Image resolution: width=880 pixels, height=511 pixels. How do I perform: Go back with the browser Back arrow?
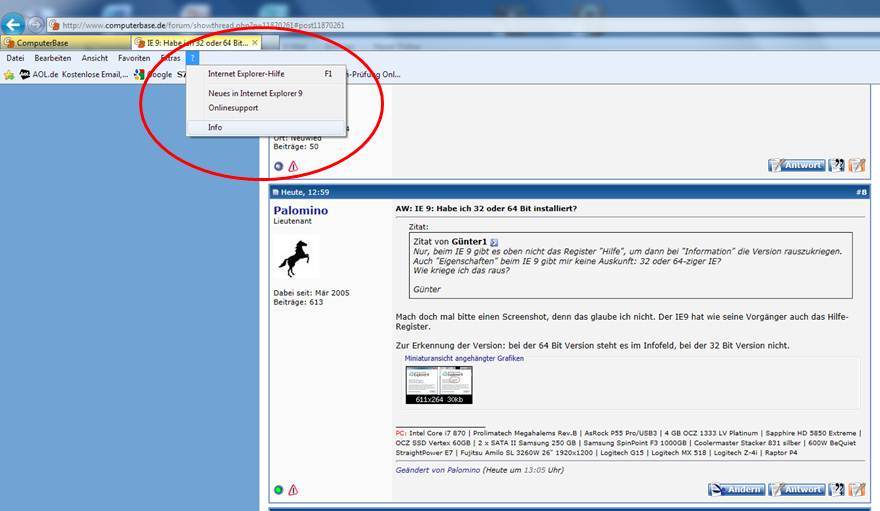point(13,24)
